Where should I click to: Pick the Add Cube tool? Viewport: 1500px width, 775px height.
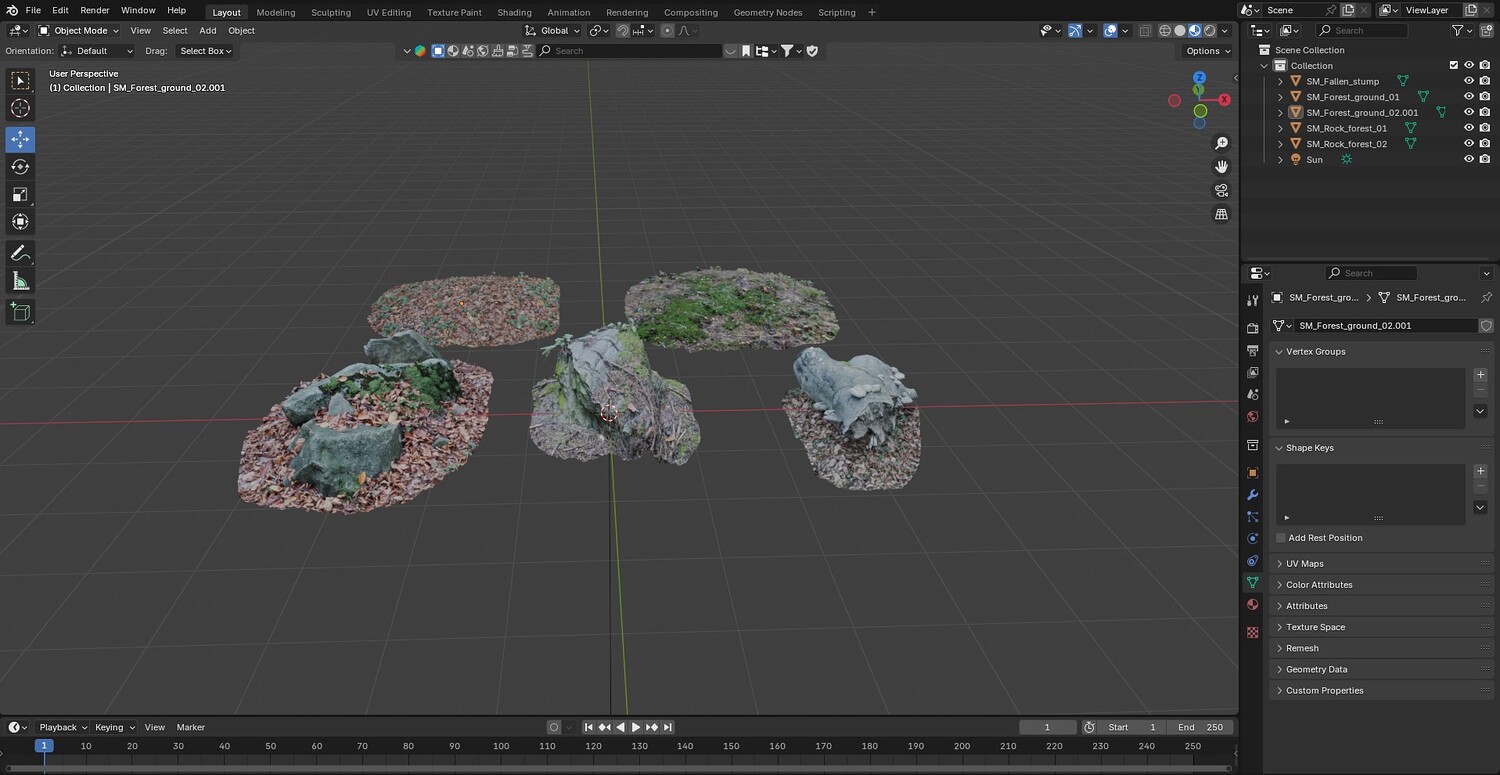coord(20,312)
